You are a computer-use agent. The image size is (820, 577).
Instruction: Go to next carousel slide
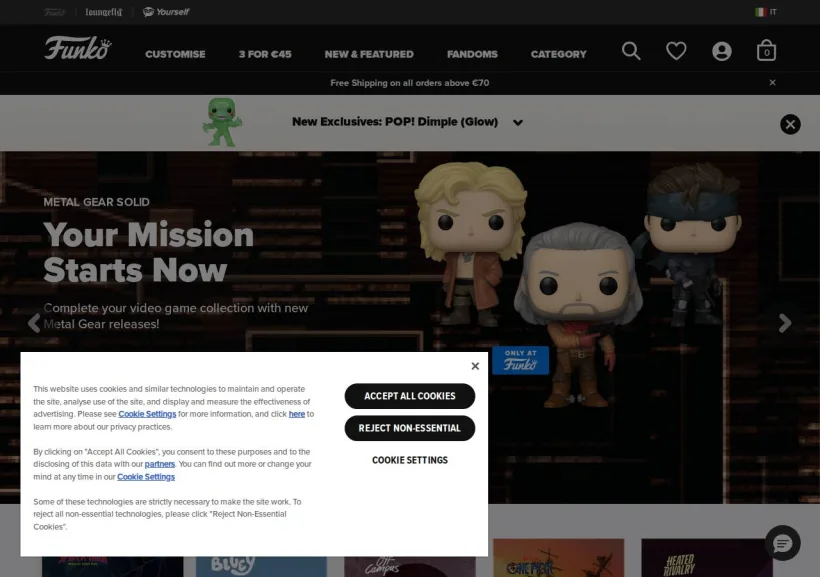pyautogui.click(x=785, y=323)
